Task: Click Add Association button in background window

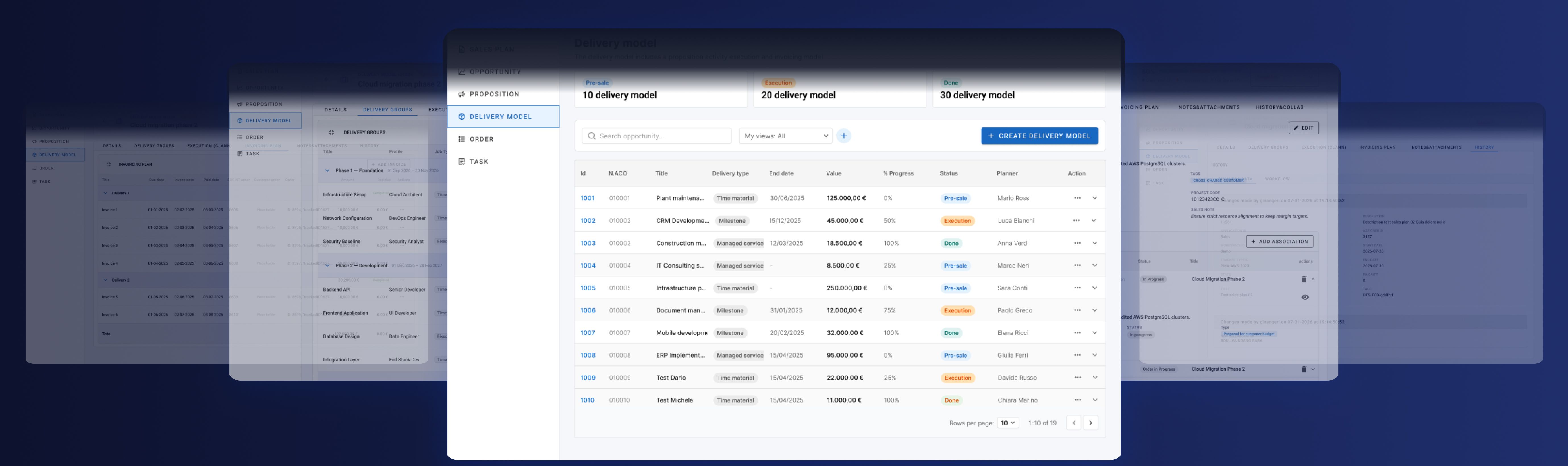Action: [1280, 242]
